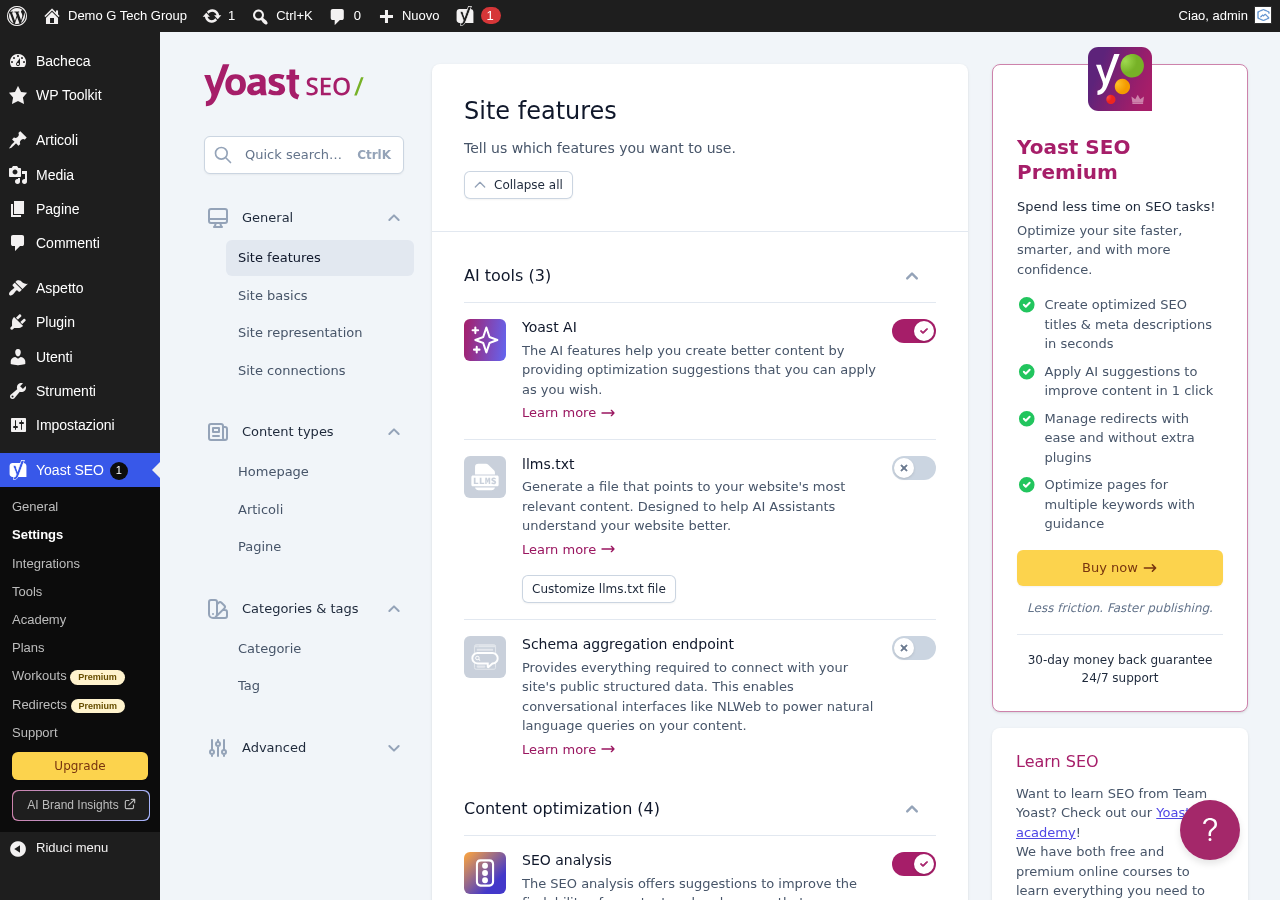Viewport: 1280px width, 900px height.
Task: Click the Yoast SEO logo
Action: click(283, 85)
